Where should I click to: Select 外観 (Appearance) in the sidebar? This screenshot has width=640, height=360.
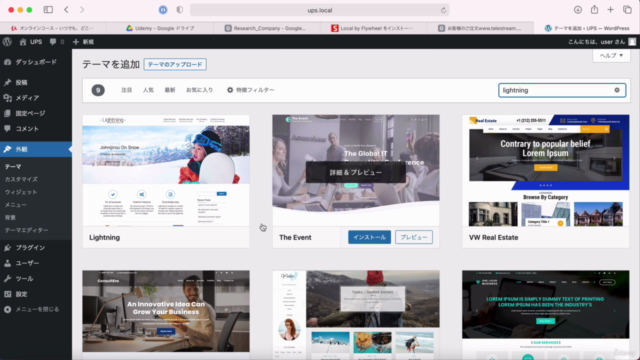pyautogui.click(x=36, y=149)
